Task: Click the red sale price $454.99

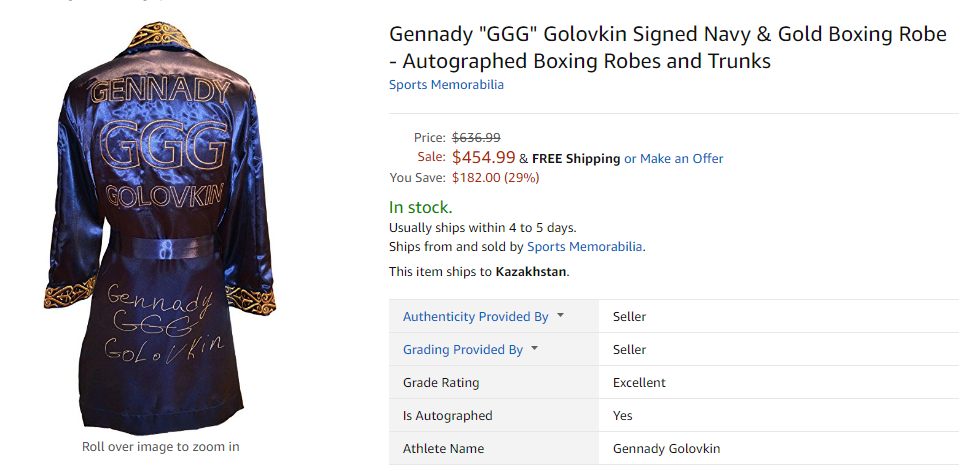Action: click(x=483, y=157)
